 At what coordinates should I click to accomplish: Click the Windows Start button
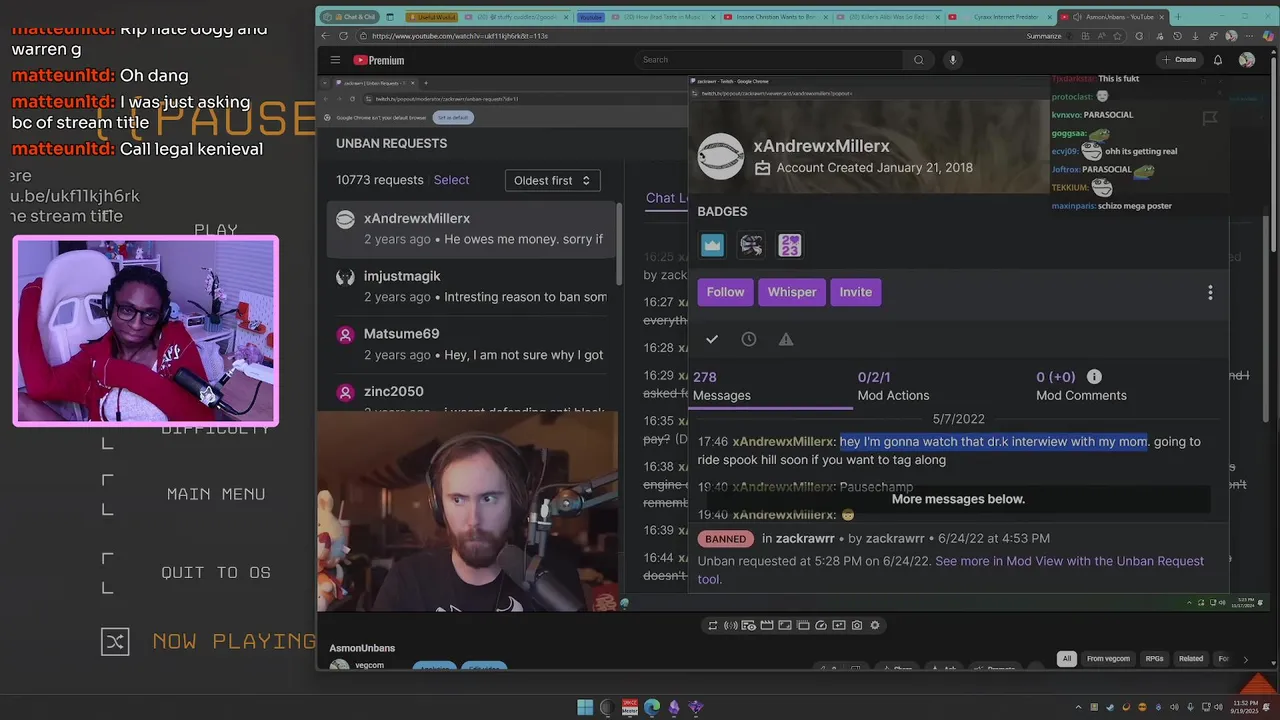[586, 707]
